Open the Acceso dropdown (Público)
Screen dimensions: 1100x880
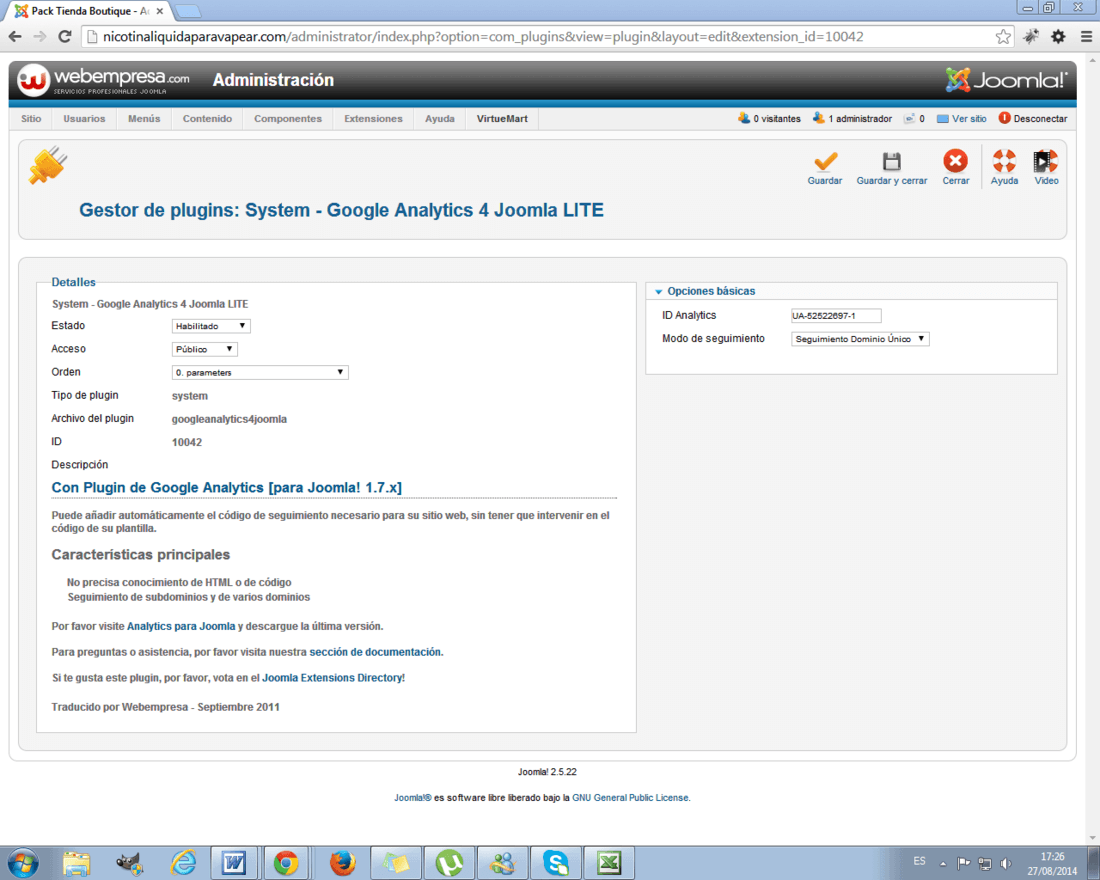pos(205,349)
